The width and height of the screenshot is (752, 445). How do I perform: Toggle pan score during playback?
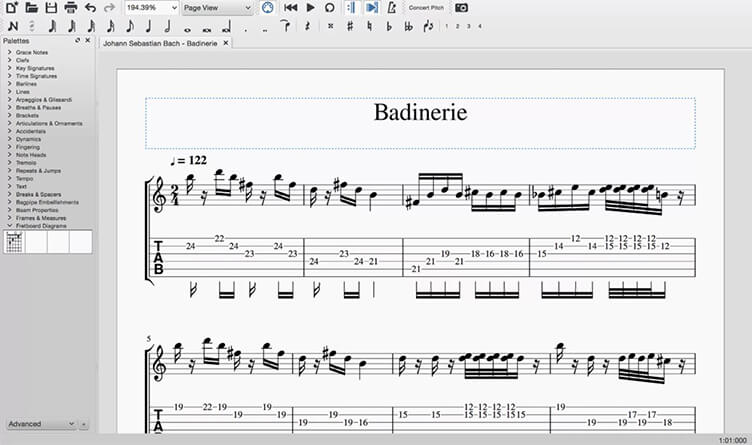[372, 8]
